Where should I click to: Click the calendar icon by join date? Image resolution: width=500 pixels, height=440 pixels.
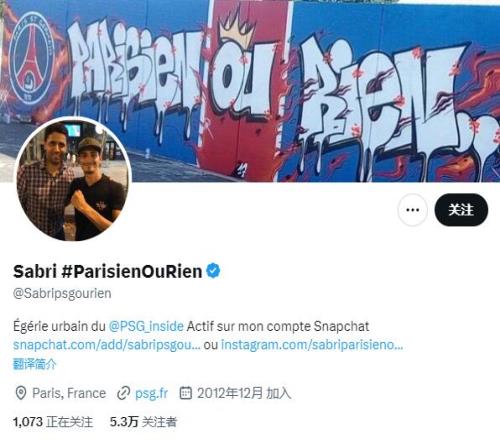186,393
